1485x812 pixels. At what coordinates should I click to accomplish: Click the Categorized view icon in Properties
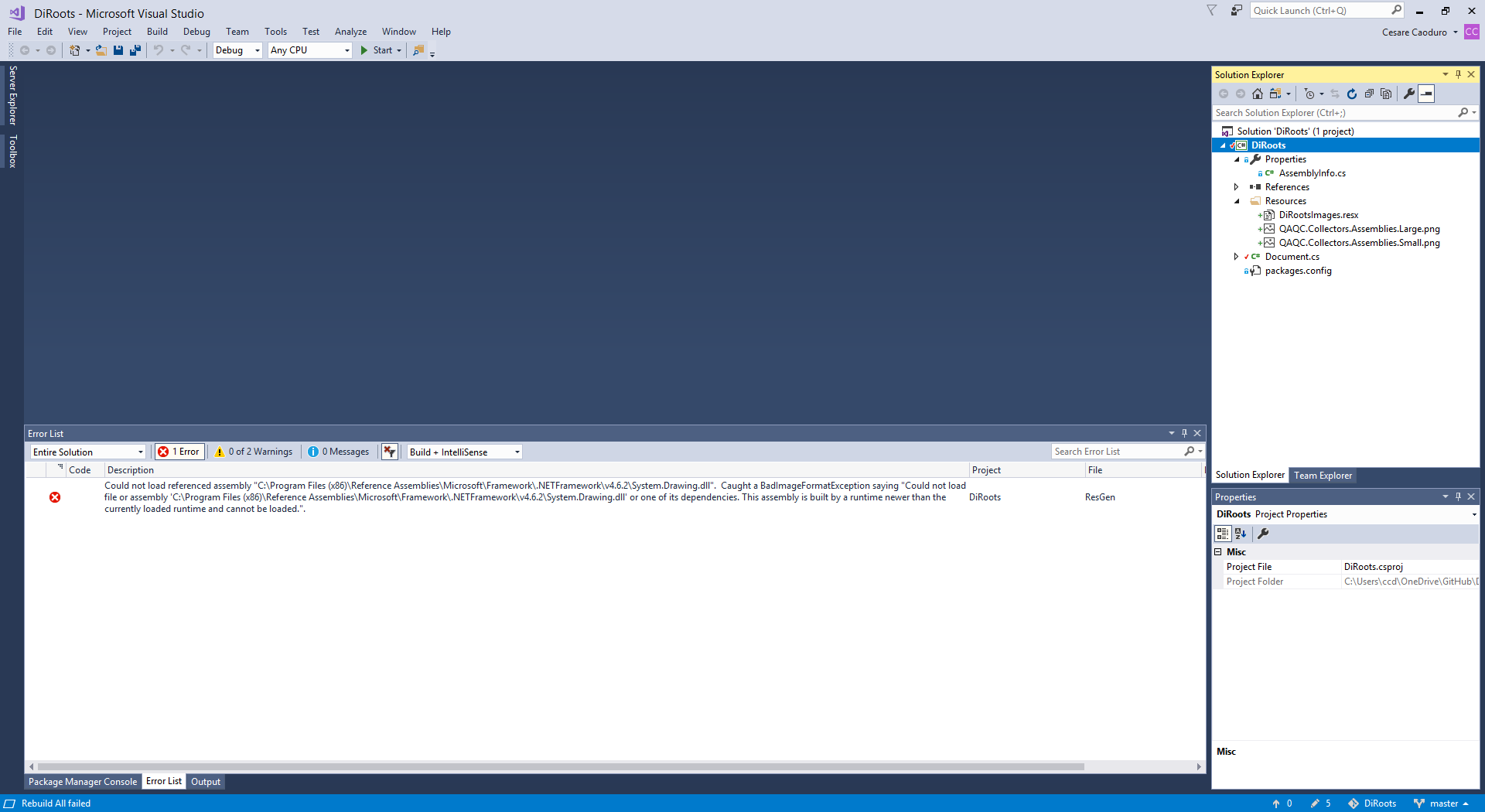(1223, 534)
